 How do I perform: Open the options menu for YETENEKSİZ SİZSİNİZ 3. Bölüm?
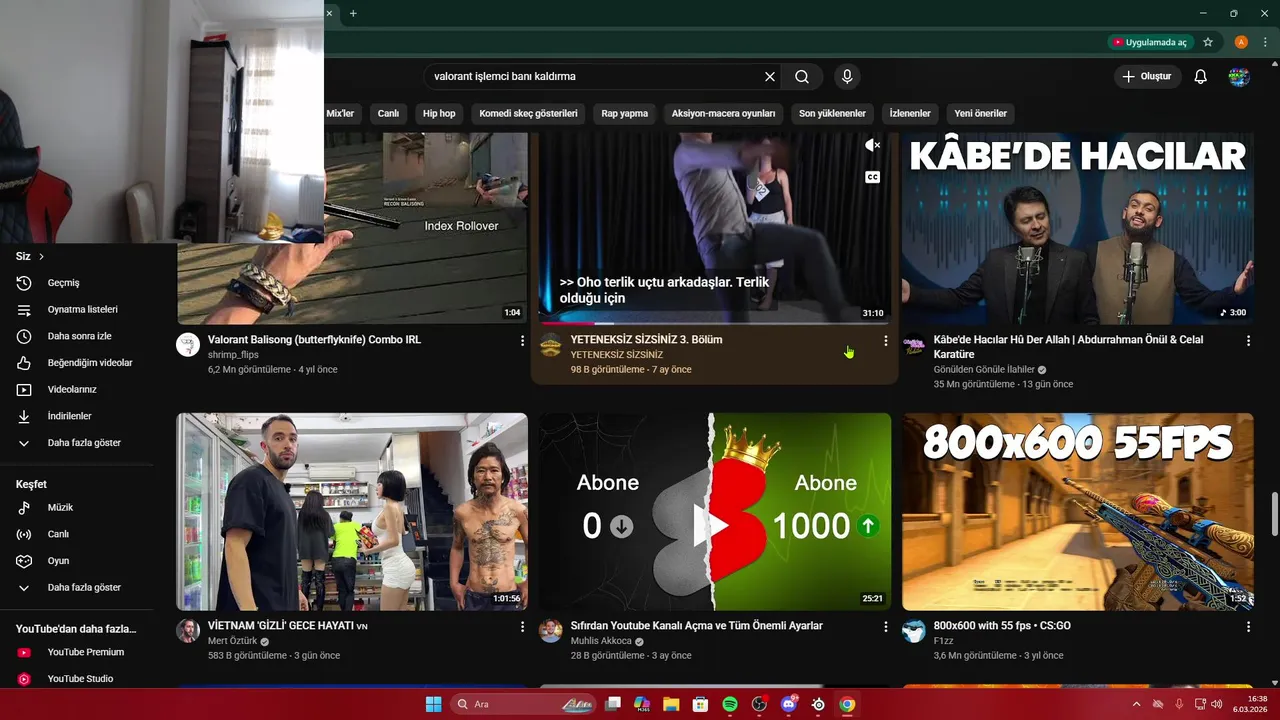pos(885,341)
